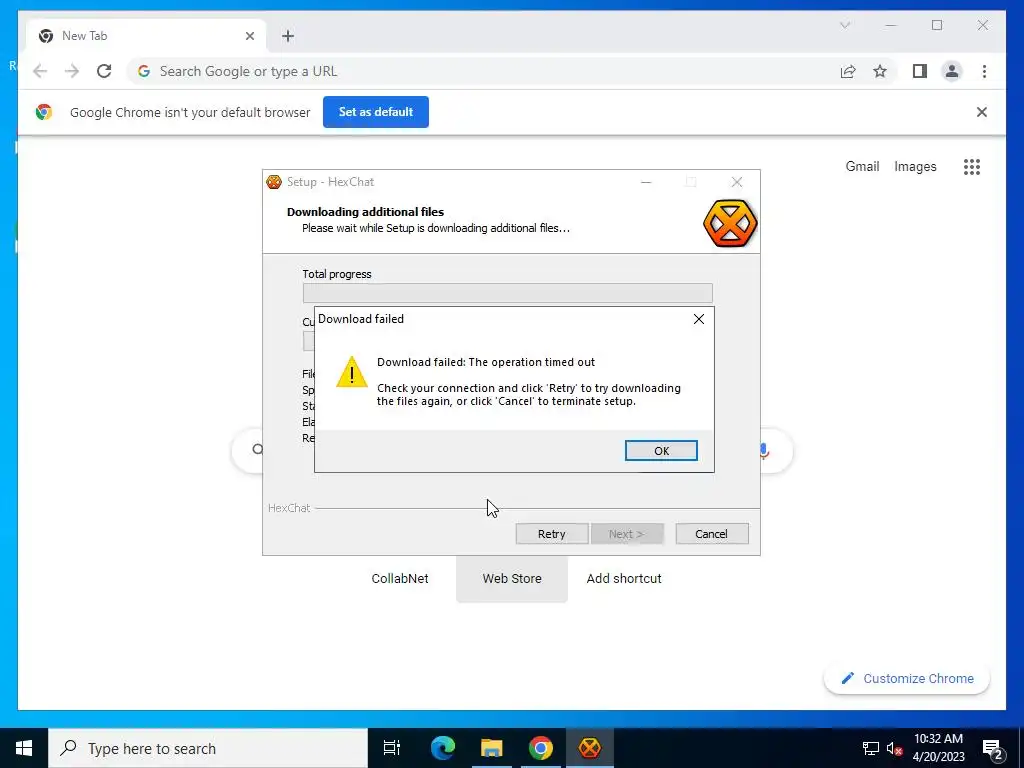Open Task View from the taskbar
The width and height of the screenshot is (1024, 768).
[x=391, y=748]
